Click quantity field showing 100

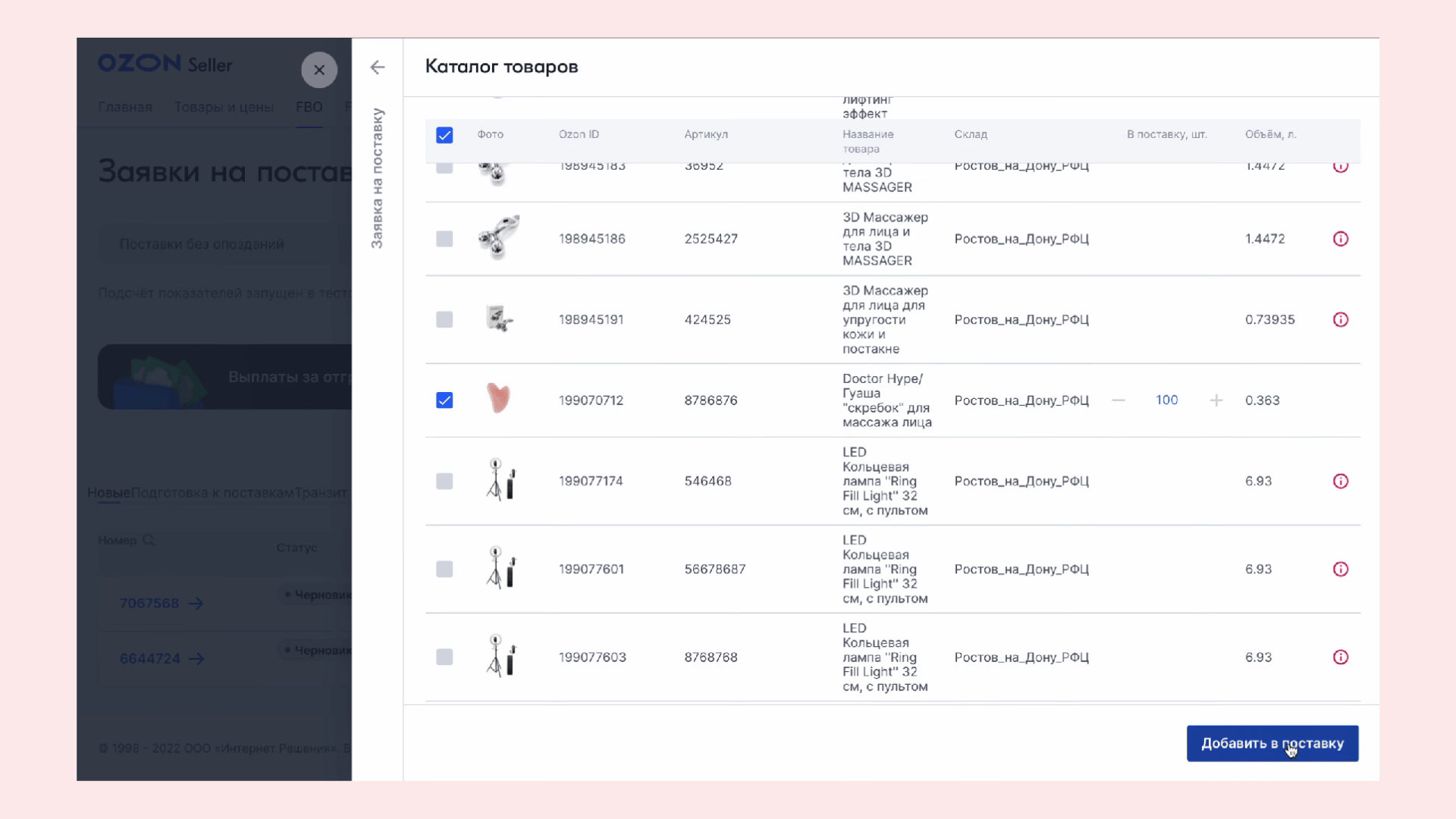1166,400
